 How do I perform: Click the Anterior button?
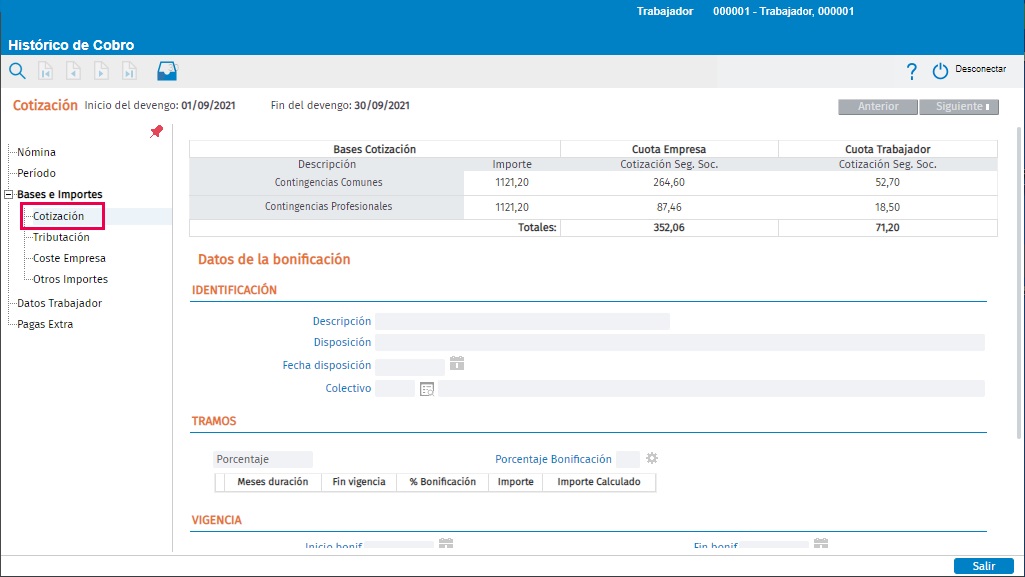(x=878, y=107)
